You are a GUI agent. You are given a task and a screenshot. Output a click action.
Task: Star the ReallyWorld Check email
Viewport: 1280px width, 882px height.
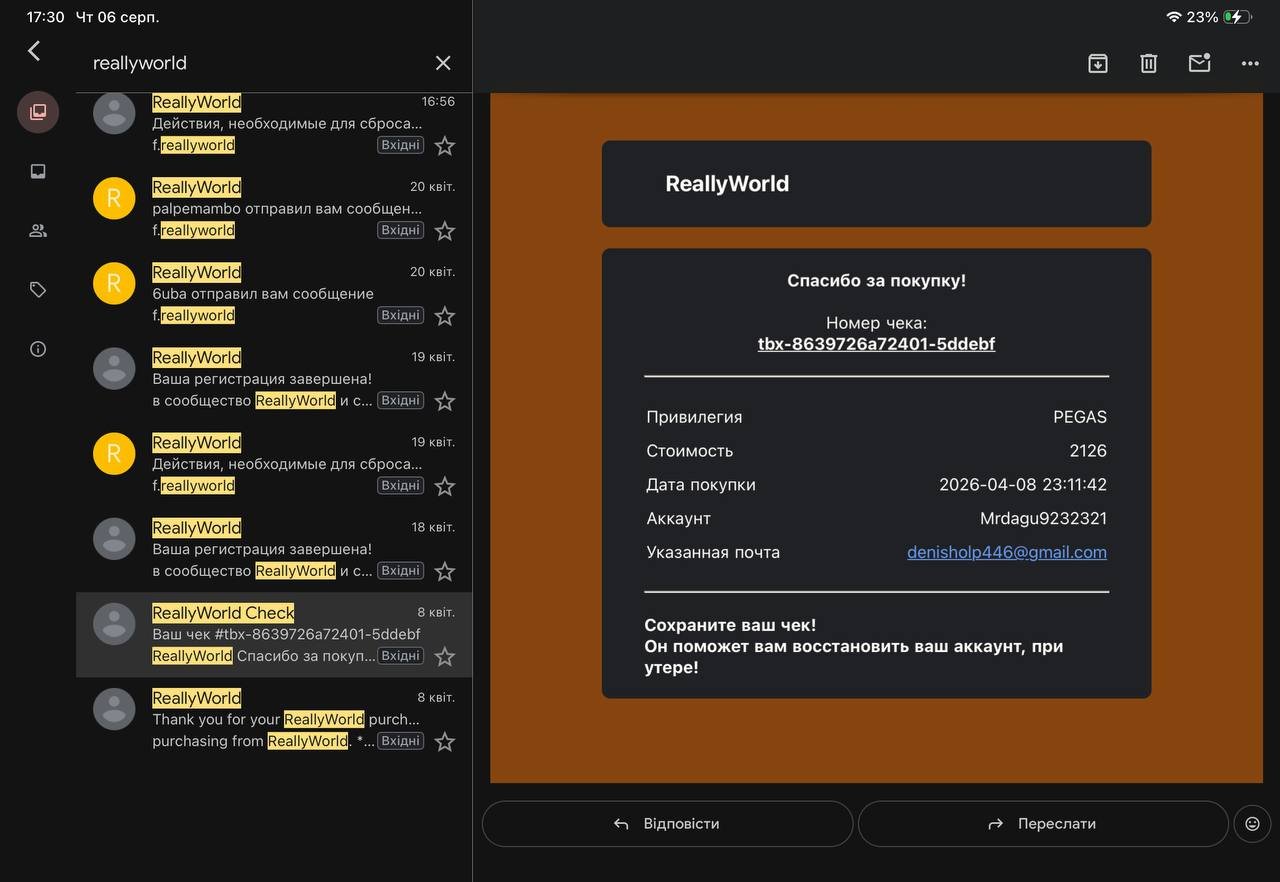point(445,657)
